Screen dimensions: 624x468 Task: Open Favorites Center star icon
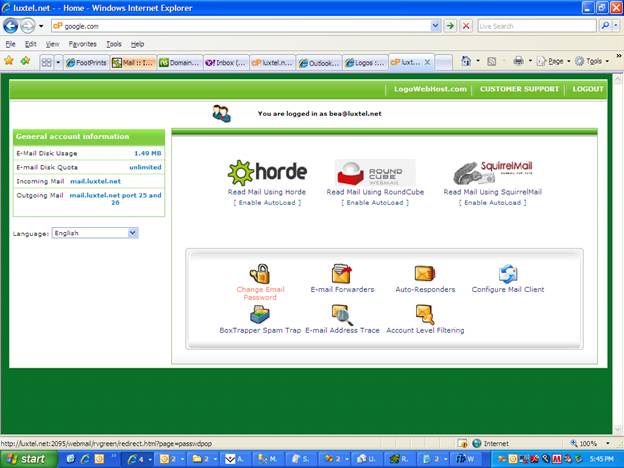[x=9, y=61]
